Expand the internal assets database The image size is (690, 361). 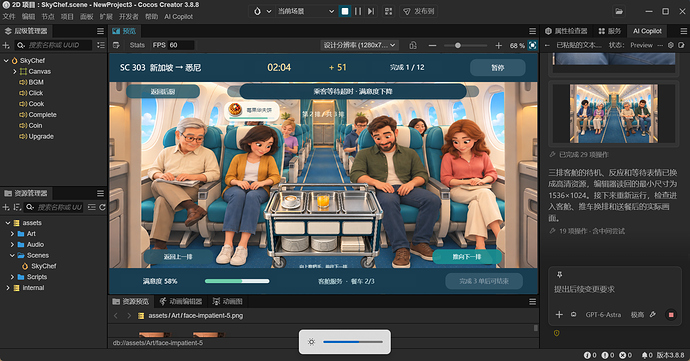tap(7, 288)
